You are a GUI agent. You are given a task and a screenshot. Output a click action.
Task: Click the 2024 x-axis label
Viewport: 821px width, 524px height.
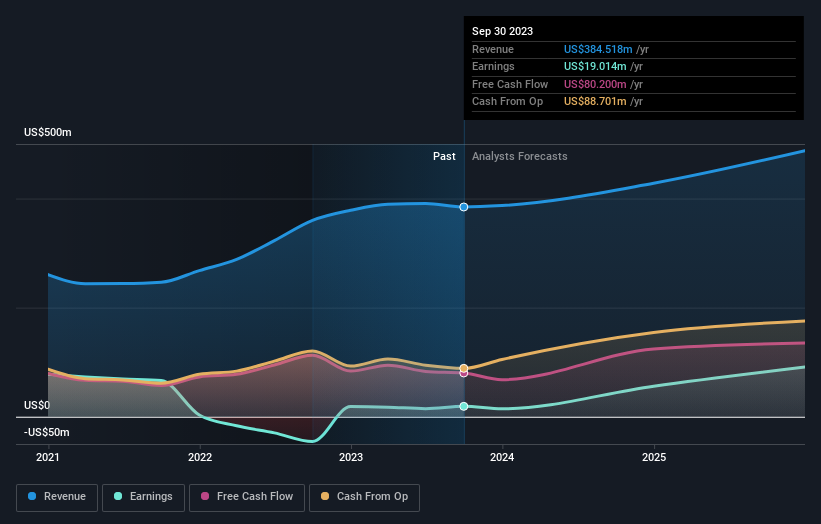click(x=502, y=458)
